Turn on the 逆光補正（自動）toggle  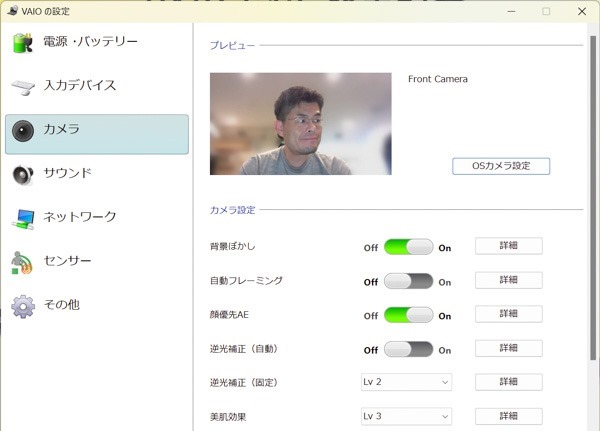(408, 349)
